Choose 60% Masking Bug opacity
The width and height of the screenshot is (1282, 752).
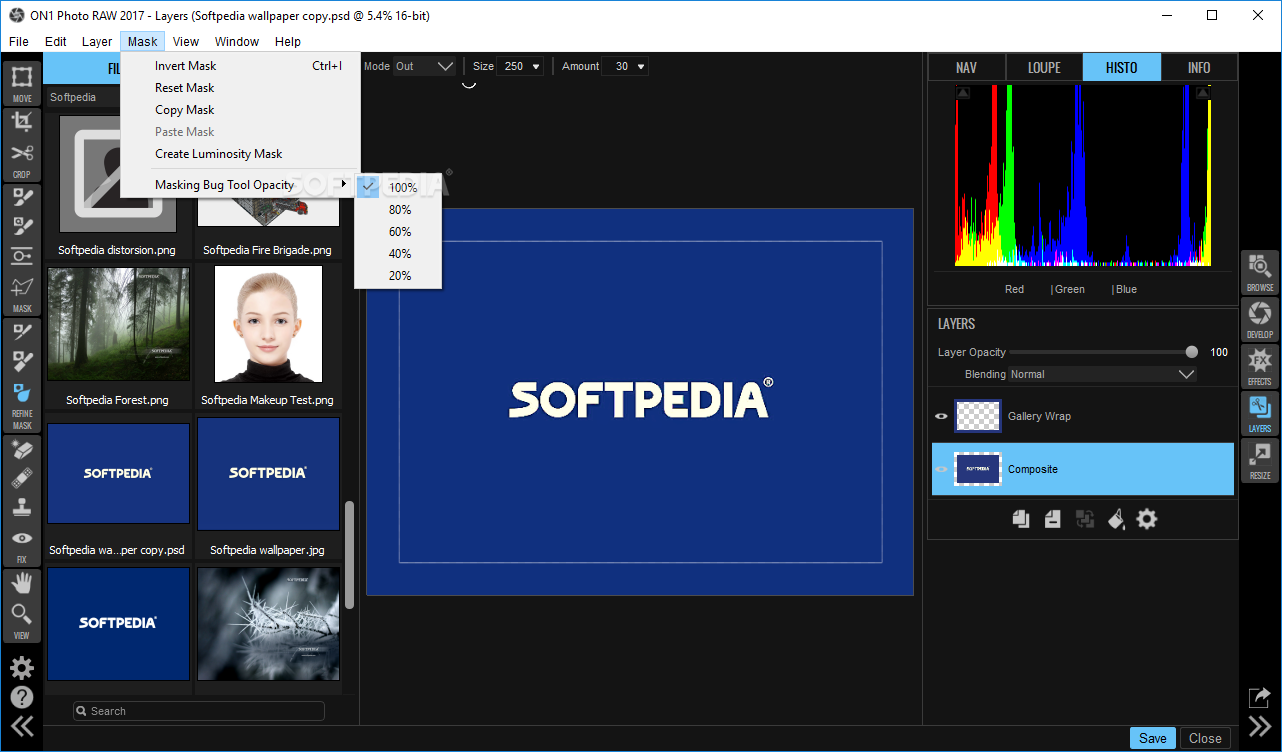(398, 231)
